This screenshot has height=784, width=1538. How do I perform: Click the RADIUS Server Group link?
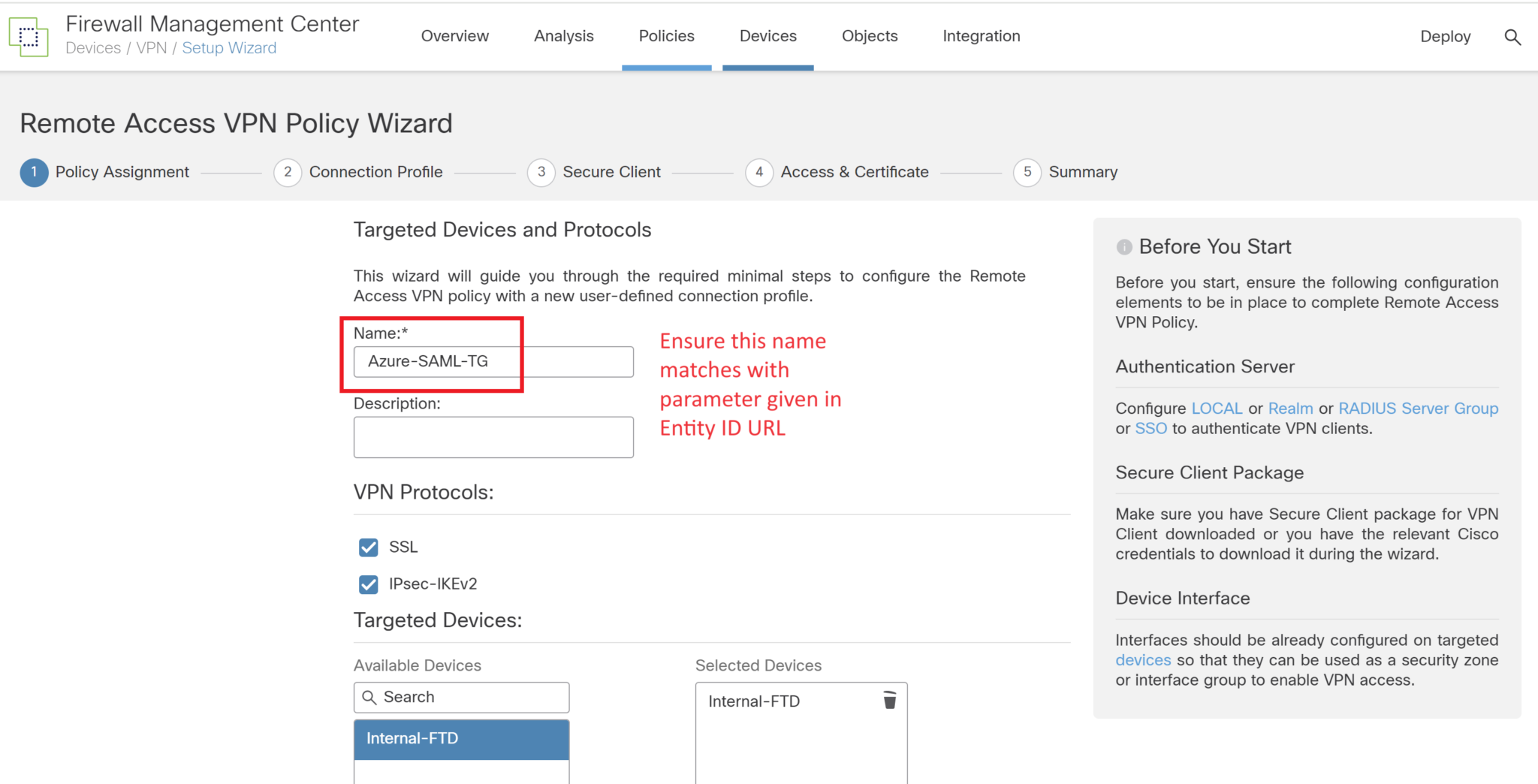(1418, 408)
